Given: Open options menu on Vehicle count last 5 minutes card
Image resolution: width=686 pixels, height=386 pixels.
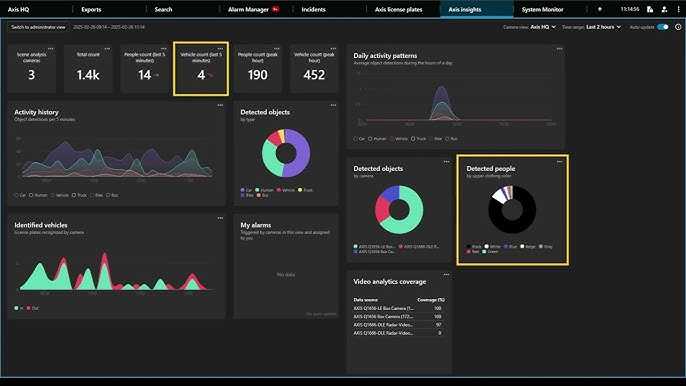Looking at the screenshot, I should tap(220, 49).
